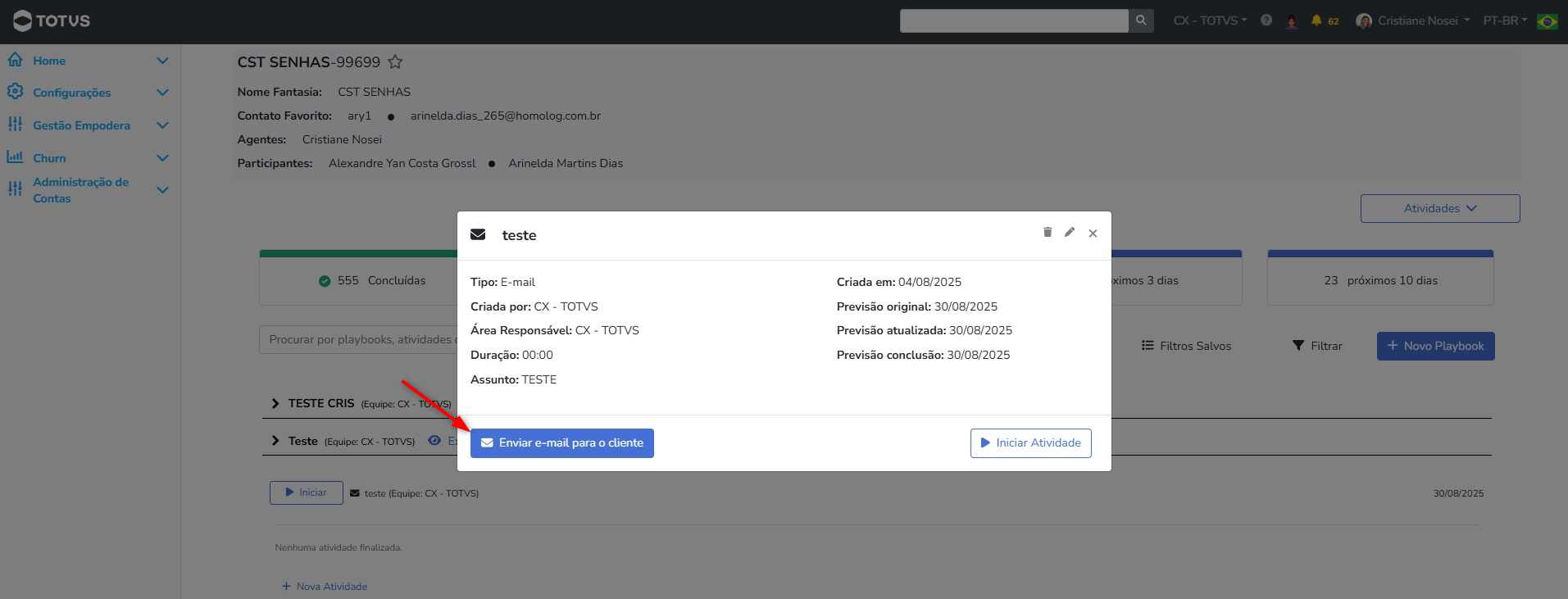1568x599 pixels.
Task: Open the help question mark icon
Action: click(x=1266, y=20)
